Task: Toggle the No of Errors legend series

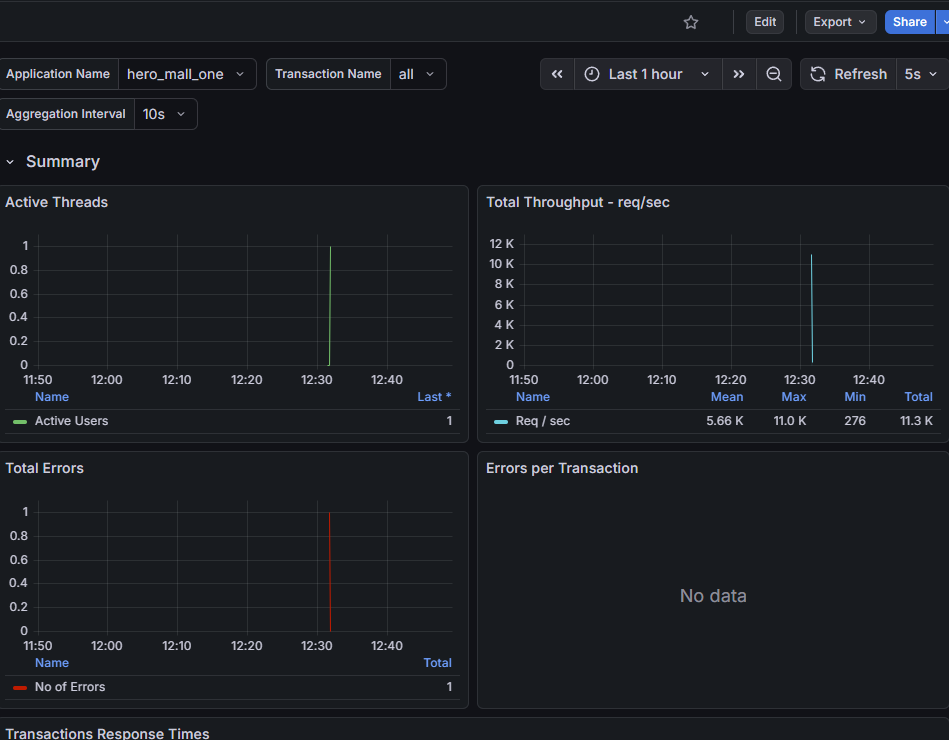Action: pyautogui.click(x=70, y=687)
